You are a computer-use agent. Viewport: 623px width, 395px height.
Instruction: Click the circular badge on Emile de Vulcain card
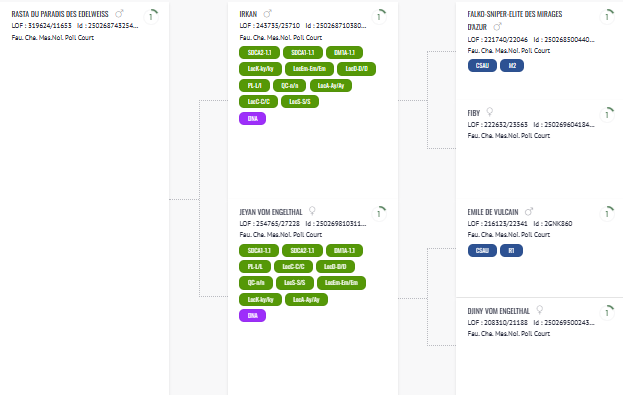607,214
